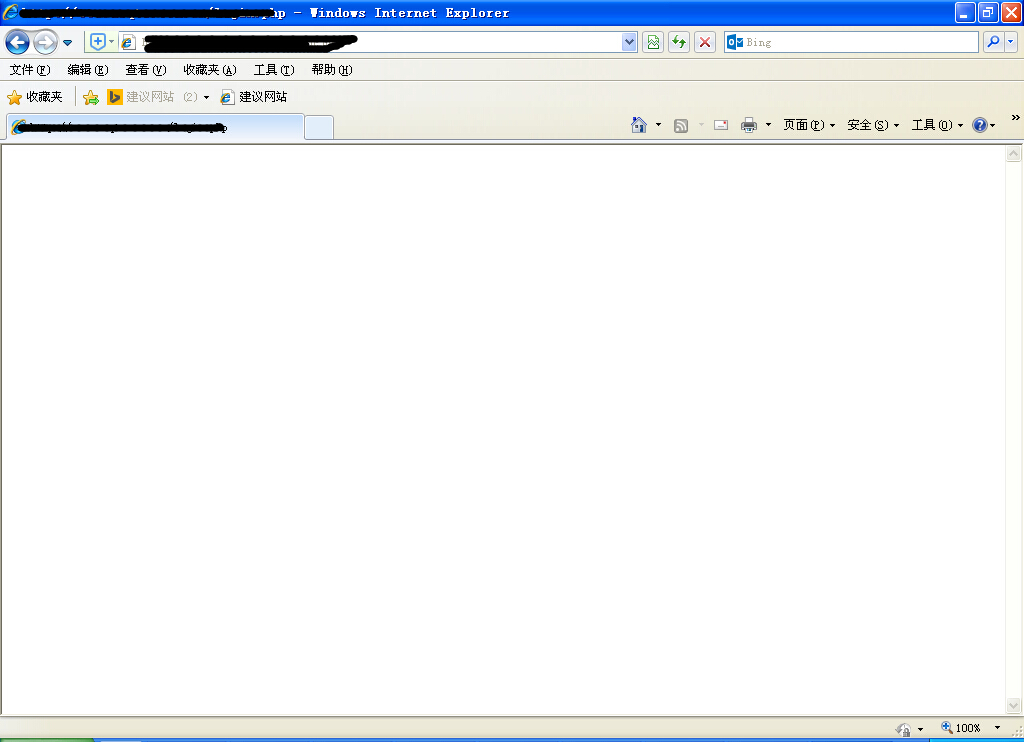Show more toolbar items chevron
This screenshot has height=742, width=1024.
tap(1016, 118)
